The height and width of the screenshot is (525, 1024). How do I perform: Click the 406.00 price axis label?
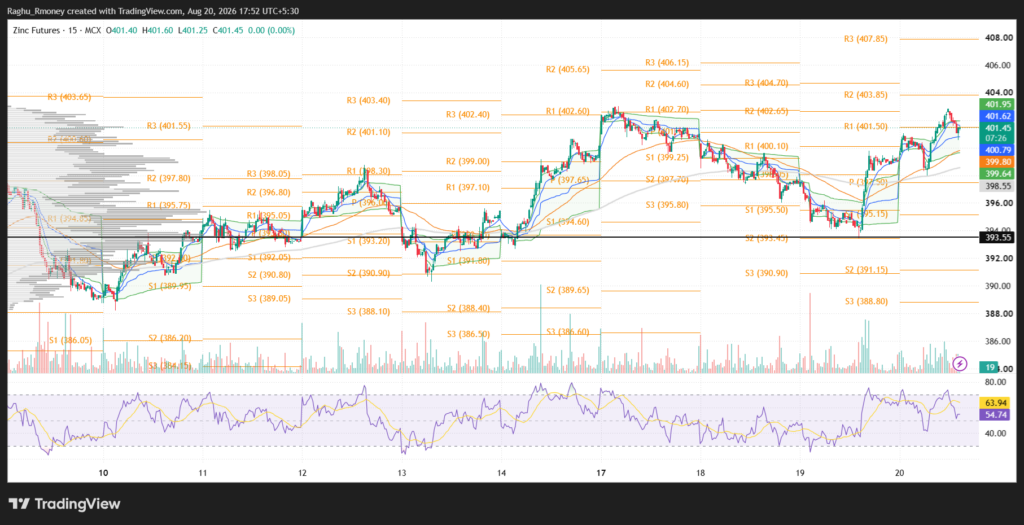coord(999,65)
